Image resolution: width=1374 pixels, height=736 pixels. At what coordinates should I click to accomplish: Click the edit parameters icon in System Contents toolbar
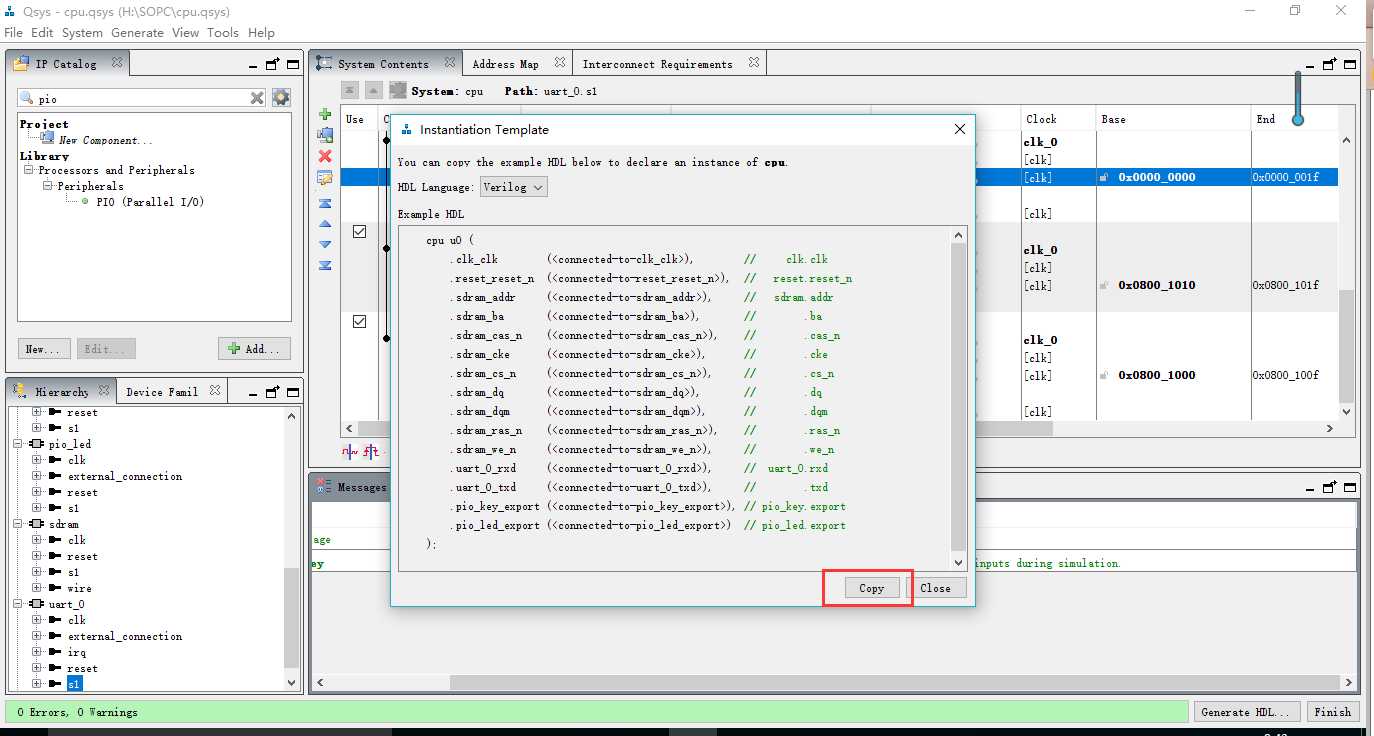[325, 178]
